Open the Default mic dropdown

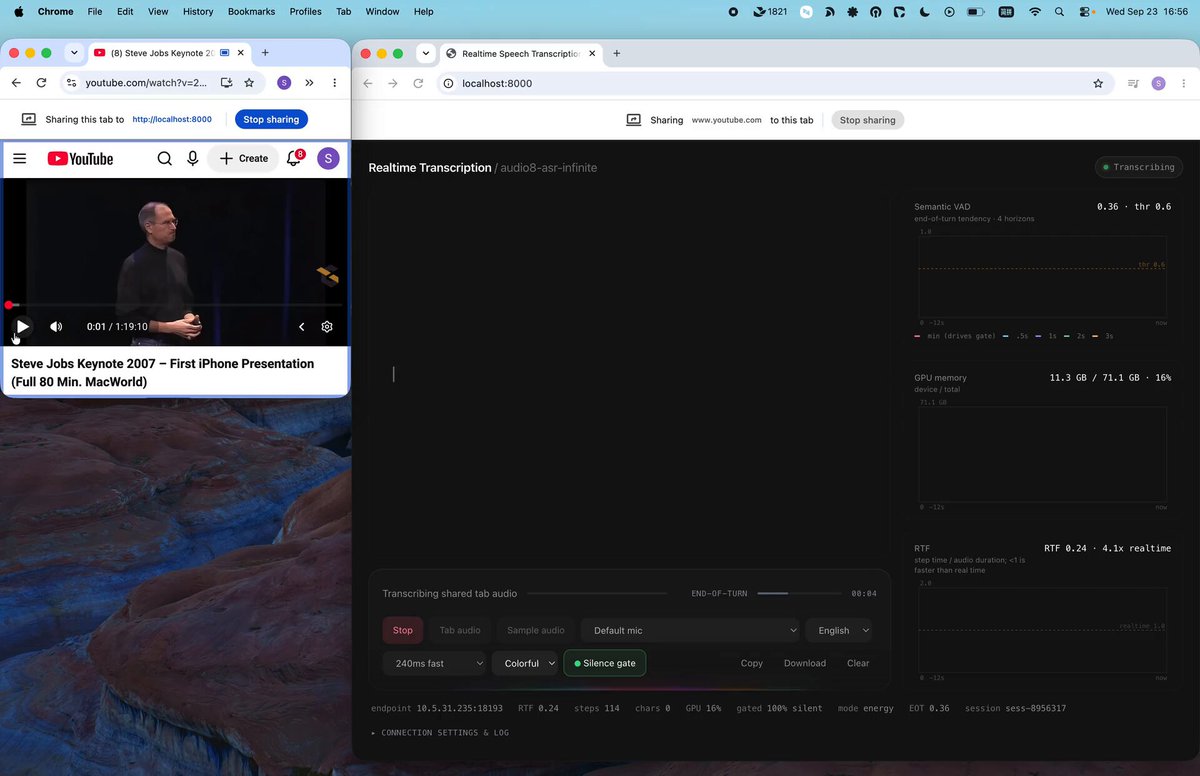(691, 630)
